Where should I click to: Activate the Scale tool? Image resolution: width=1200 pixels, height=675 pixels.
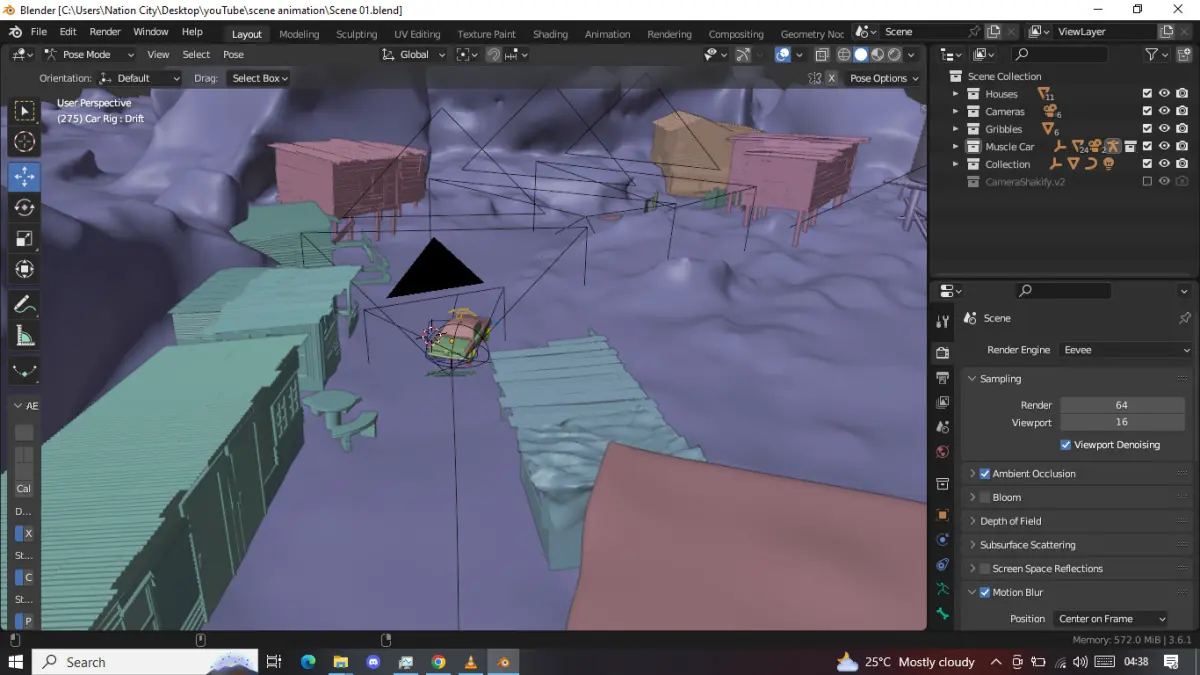click(24, 238)
